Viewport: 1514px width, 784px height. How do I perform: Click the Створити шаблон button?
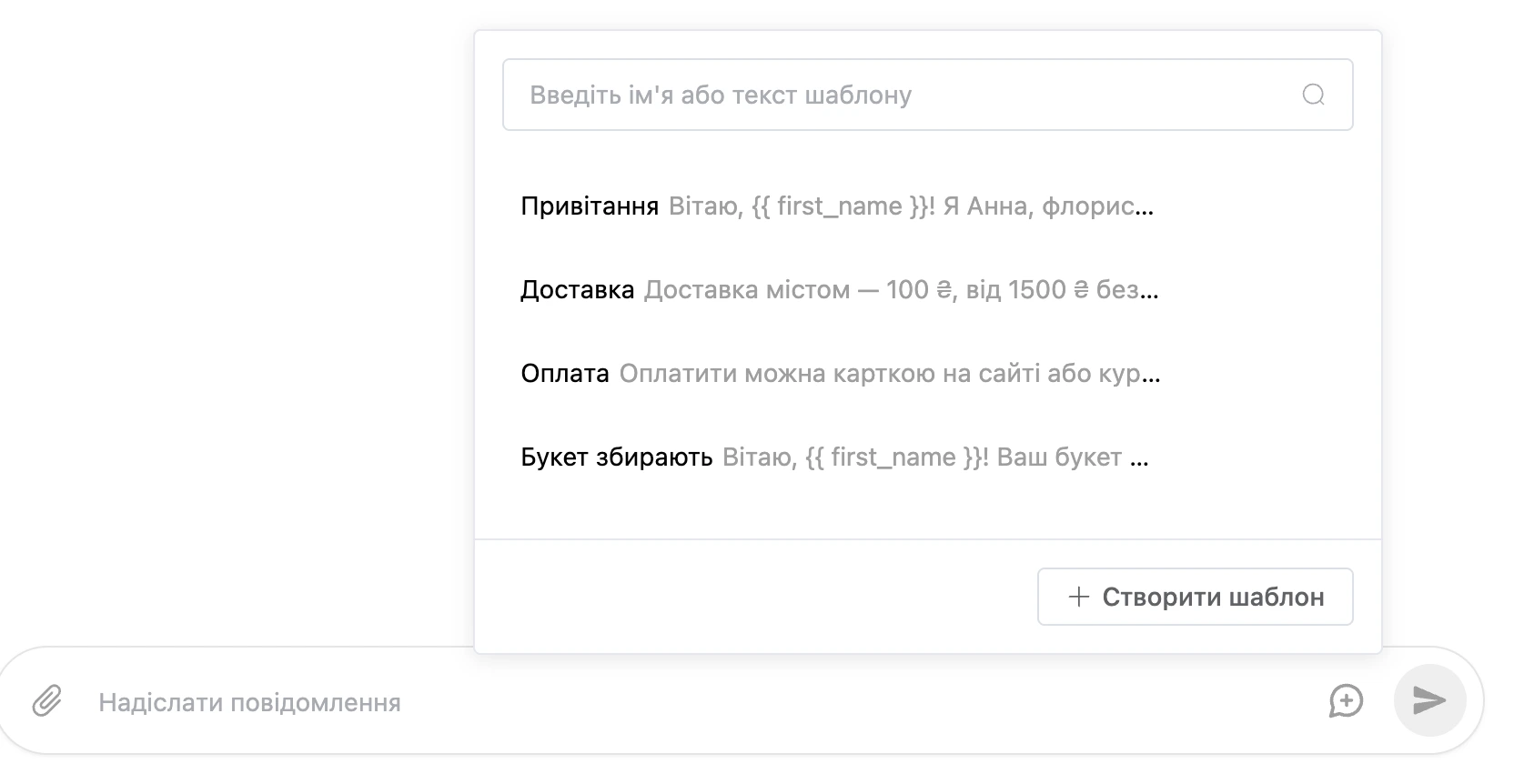point(1195,597)
